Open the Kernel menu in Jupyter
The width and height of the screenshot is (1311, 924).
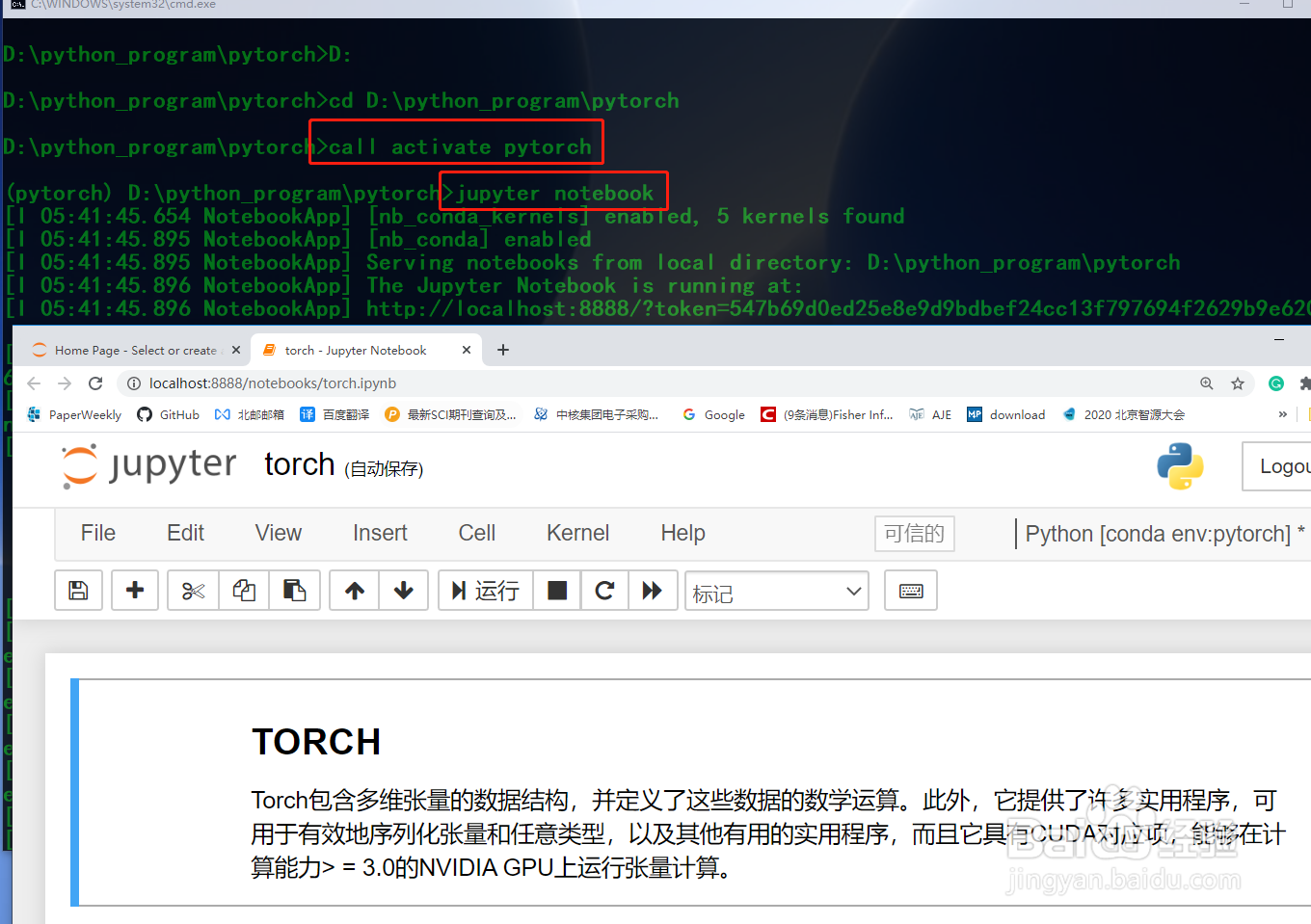tap(577, 533)
